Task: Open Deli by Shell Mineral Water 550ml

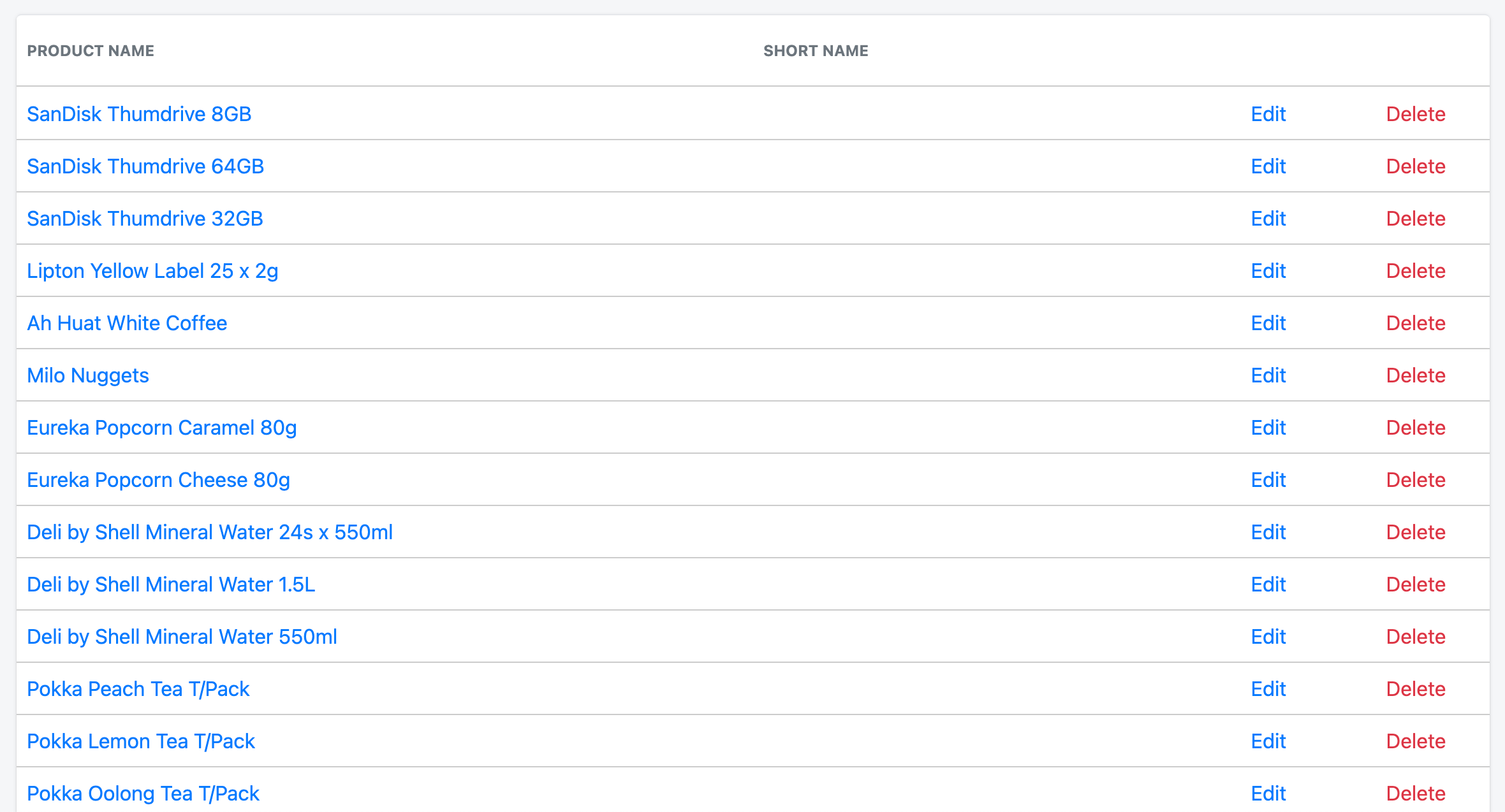Action: click(x=182, y=637)
